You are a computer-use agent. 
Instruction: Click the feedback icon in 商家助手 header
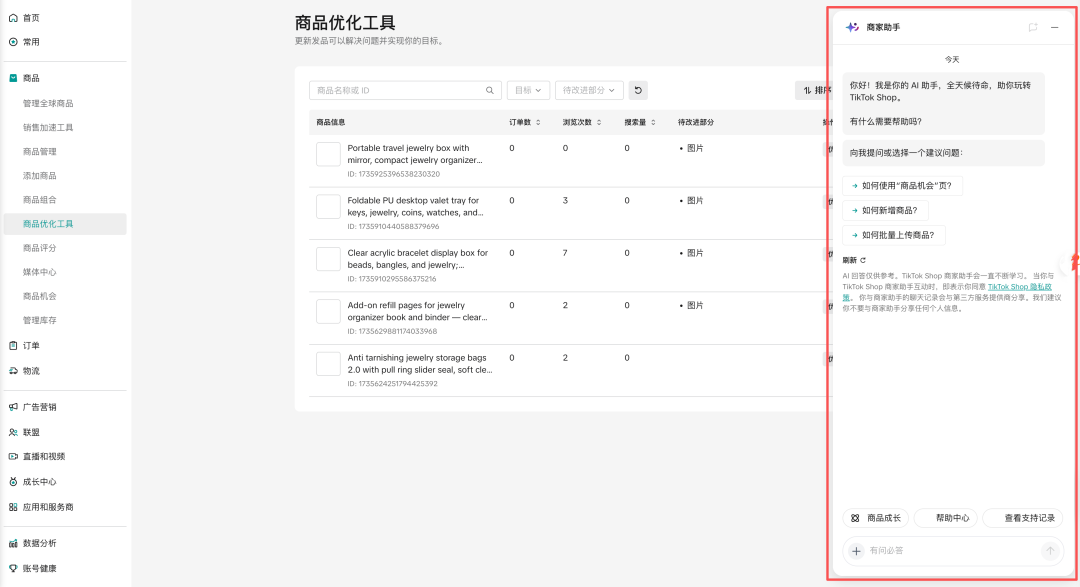[x=1032, y=27]
